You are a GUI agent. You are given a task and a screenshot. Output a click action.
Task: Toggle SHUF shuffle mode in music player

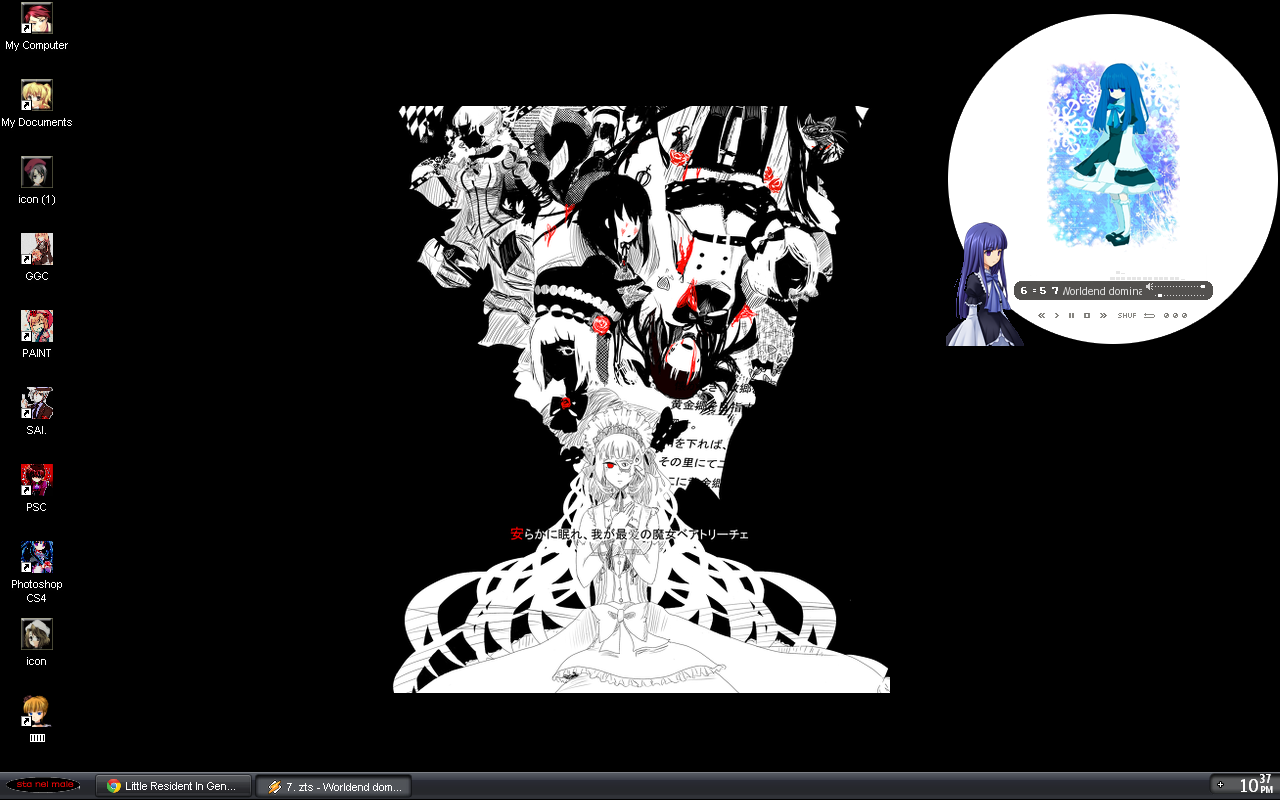click(x=1127, y=316)
